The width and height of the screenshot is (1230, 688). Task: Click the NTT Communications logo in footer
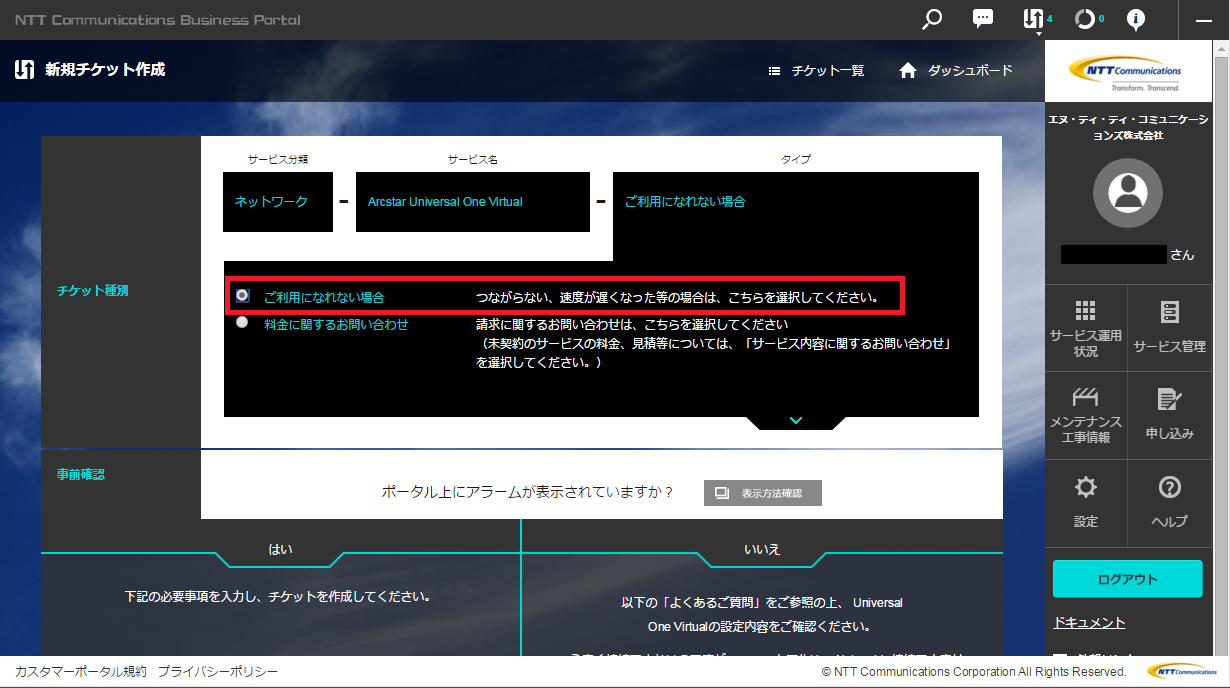1181,671
